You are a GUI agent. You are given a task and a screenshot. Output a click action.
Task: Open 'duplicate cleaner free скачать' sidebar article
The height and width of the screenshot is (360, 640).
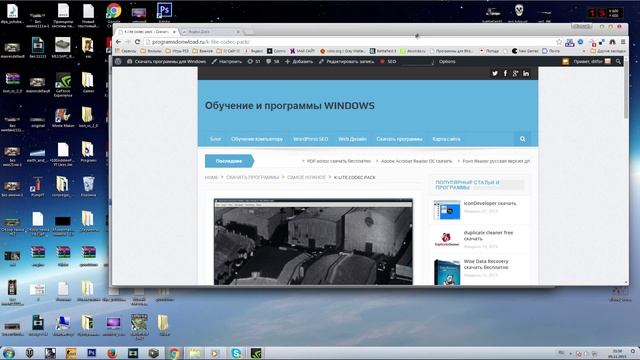click(488, 236)
